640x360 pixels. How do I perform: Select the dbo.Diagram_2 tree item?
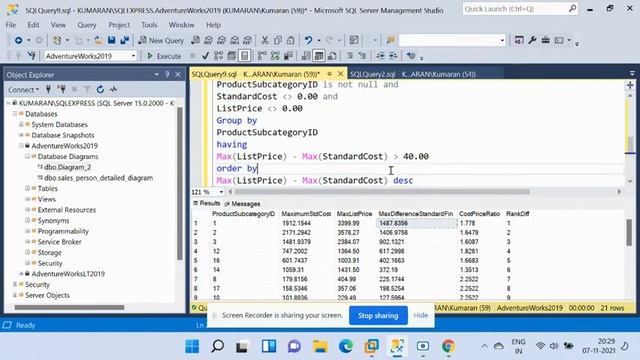pos(67,167)
